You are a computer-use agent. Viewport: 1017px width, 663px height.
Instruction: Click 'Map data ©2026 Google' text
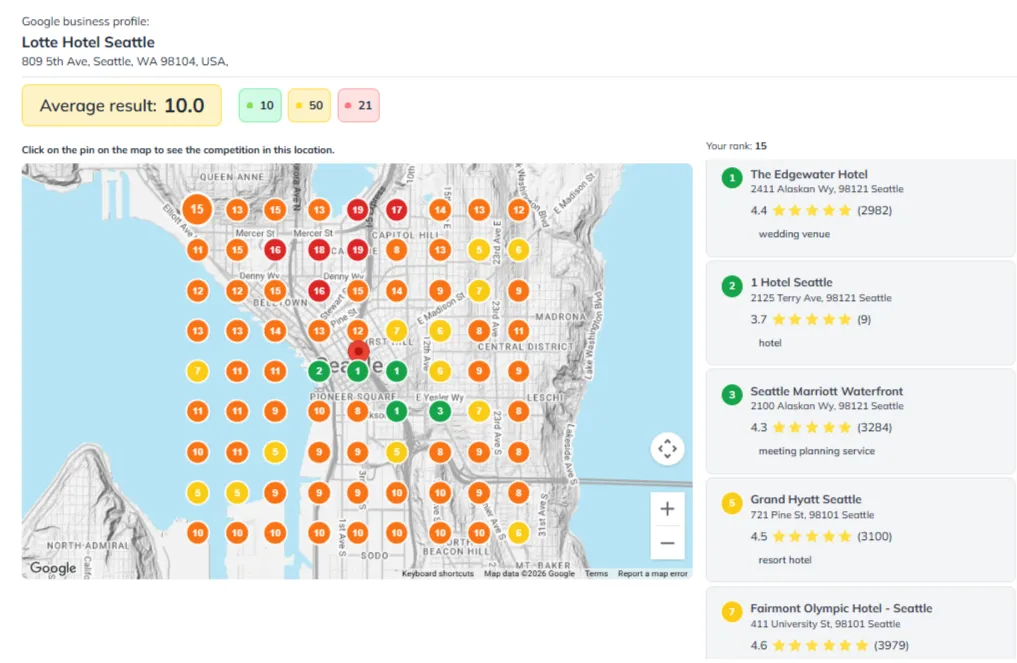pos(529,573)
